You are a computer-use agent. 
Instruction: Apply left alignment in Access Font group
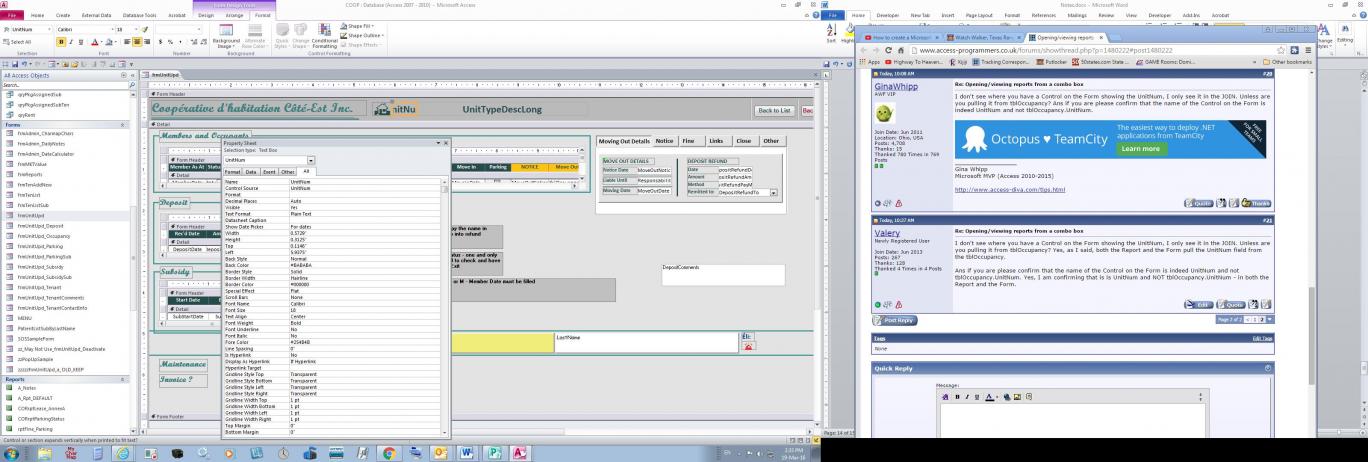tap(126, 42)
